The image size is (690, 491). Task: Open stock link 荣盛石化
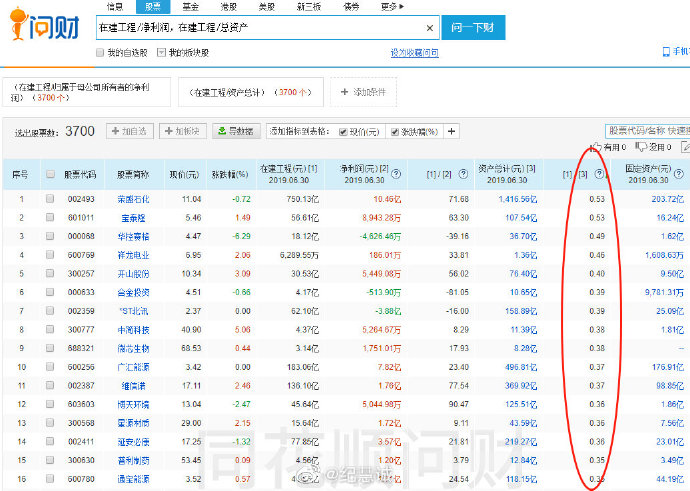[x=133, y=199]
